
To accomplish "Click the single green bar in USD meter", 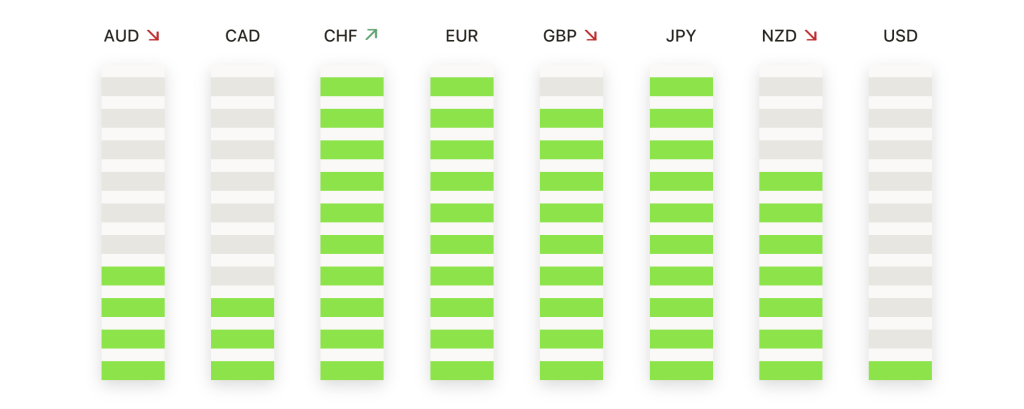I will click(x=900, y=370).
